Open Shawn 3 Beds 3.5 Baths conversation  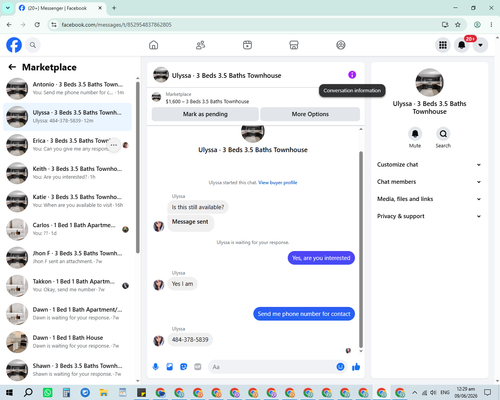pyautogui.click(x=67, y=370)
